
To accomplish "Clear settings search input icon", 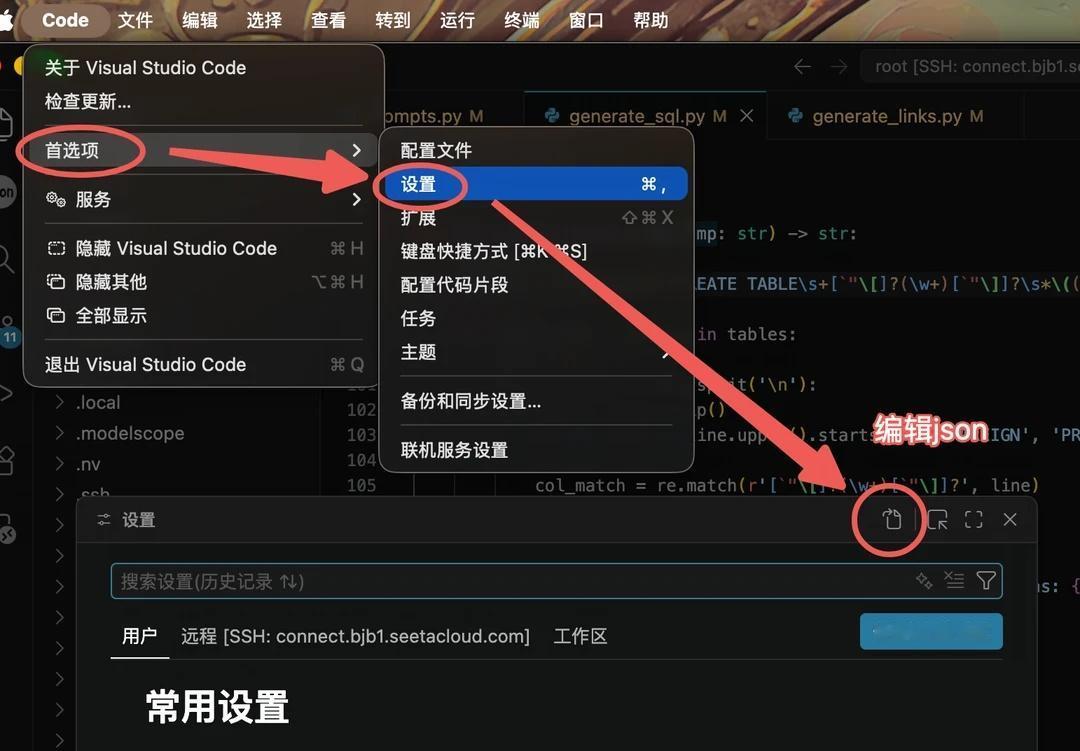I will (954, 581).
